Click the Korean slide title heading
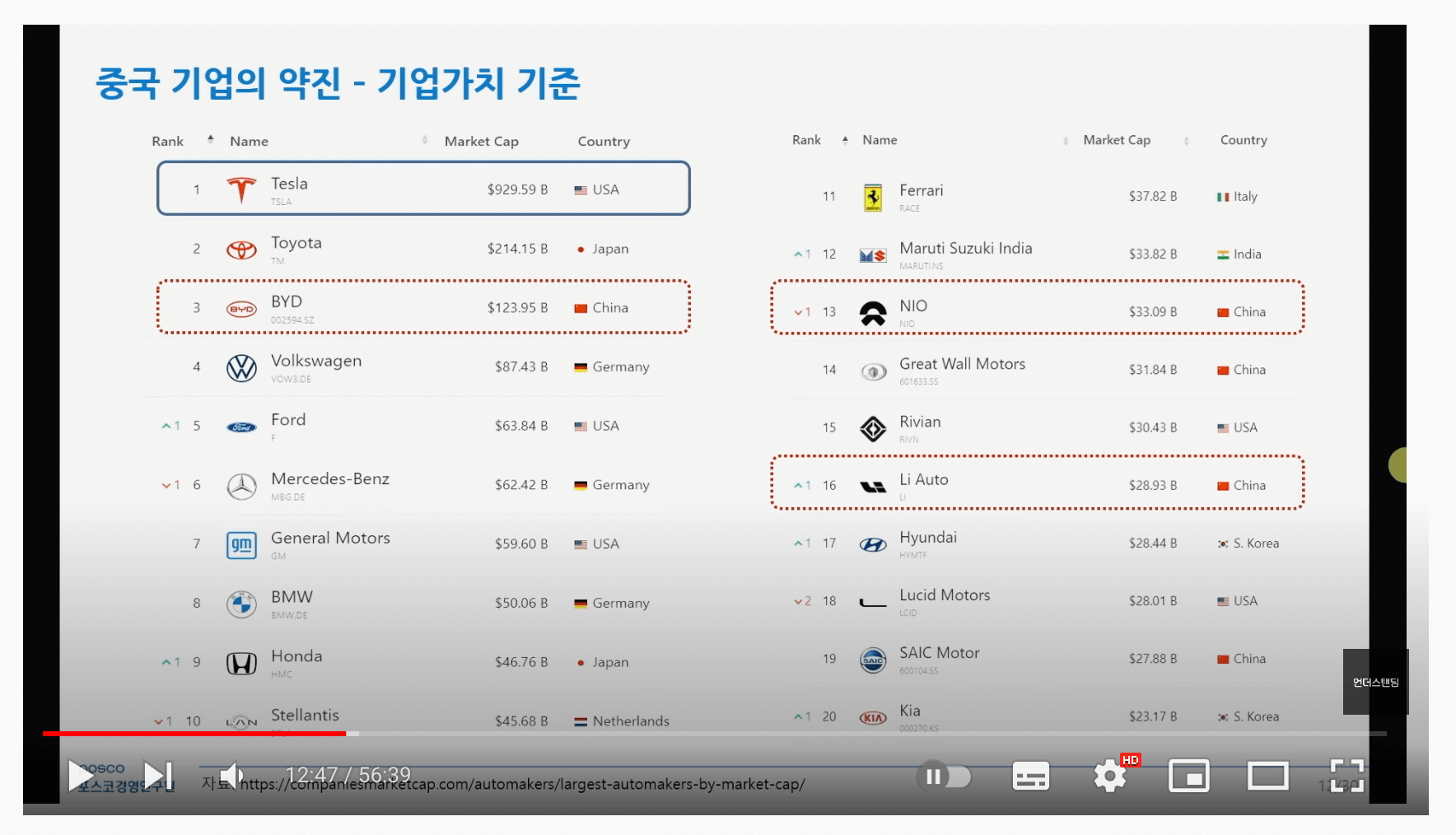This screenshot has width=1456, height=835. (x=338, y=83)
